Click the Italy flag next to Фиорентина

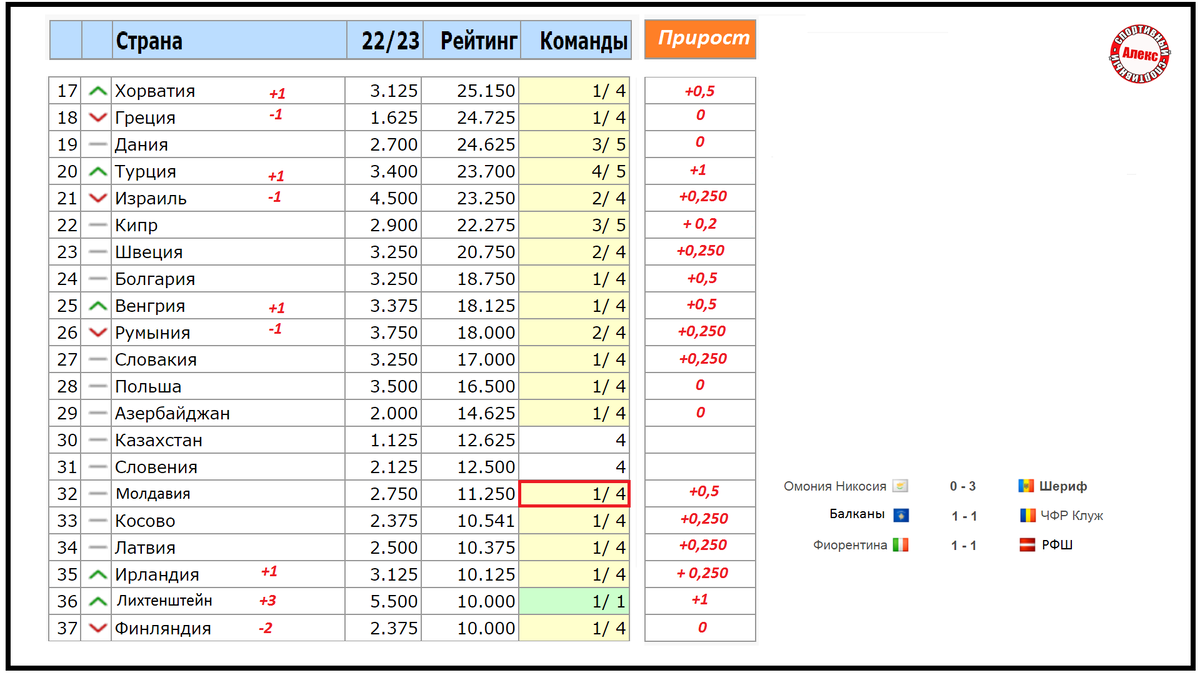point(900,545)
